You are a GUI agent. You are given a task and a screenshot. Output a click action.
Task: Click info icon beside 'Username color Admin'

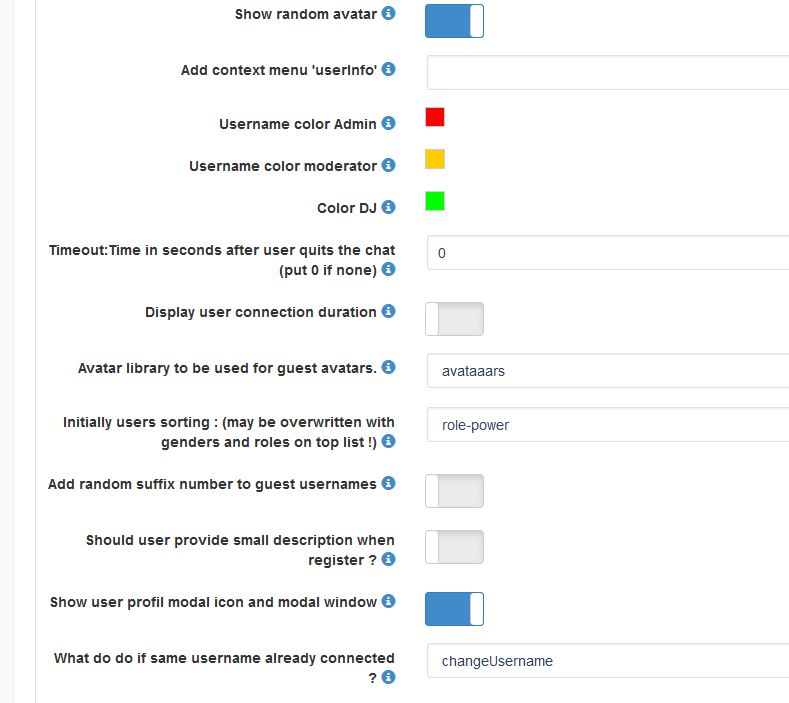click(x=389, y=123)
